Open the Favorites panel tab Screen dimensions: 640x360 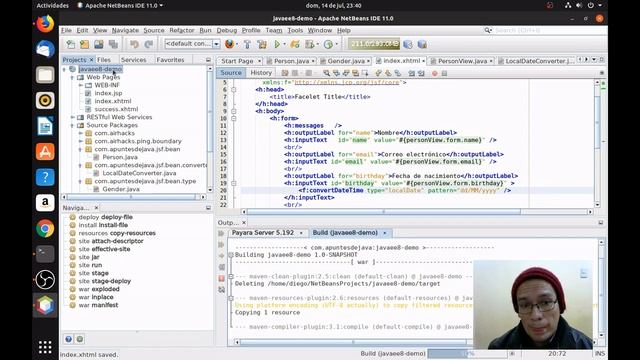coord(170,60)
